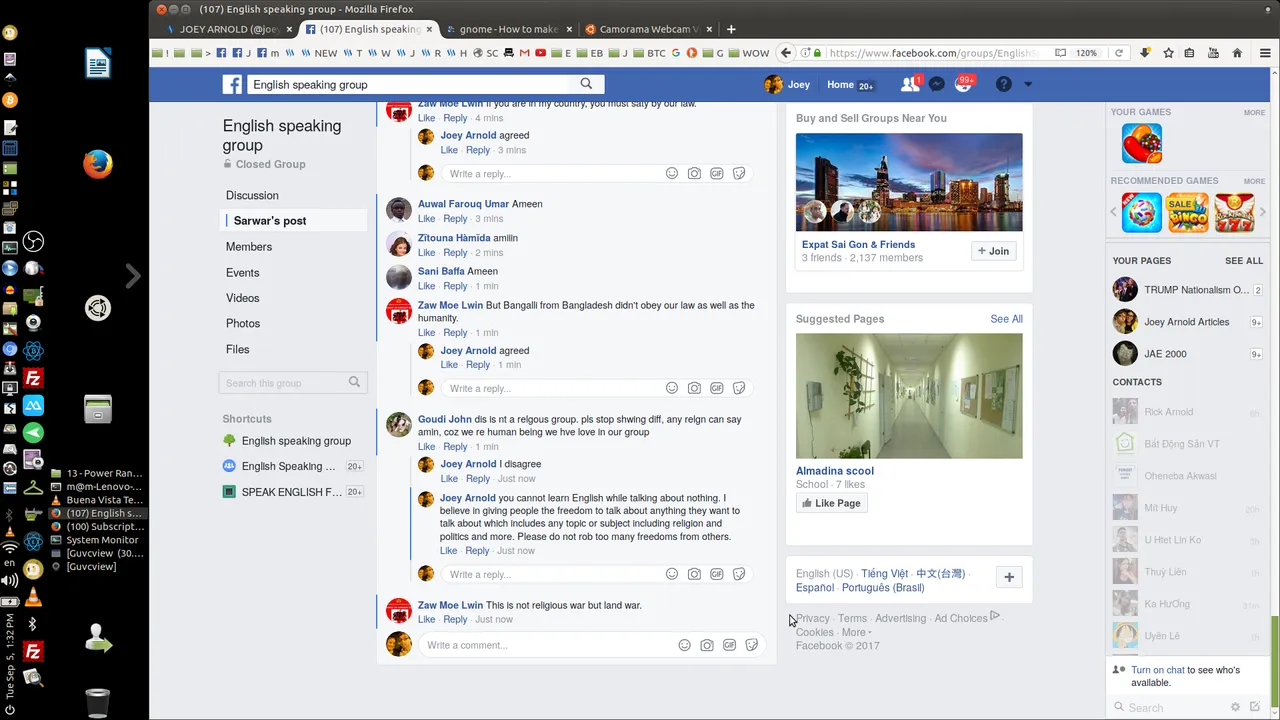Open Photos in group sidebar
The width and height of the screenshot is (1280, 720).
243,323
